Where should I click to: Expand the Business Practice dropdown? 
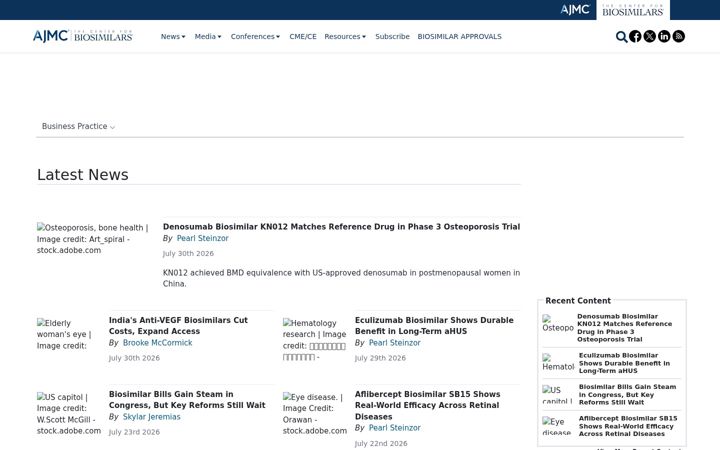[78, 126]
